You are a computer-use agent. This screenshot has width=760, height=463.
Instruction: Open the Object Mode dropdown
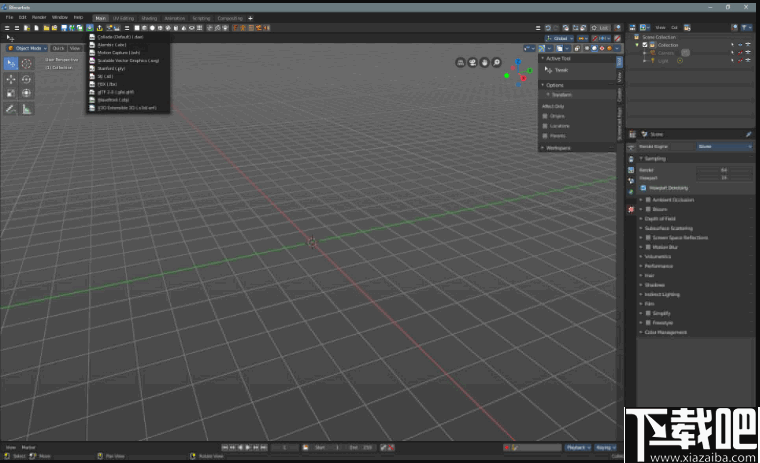[27, 48]
